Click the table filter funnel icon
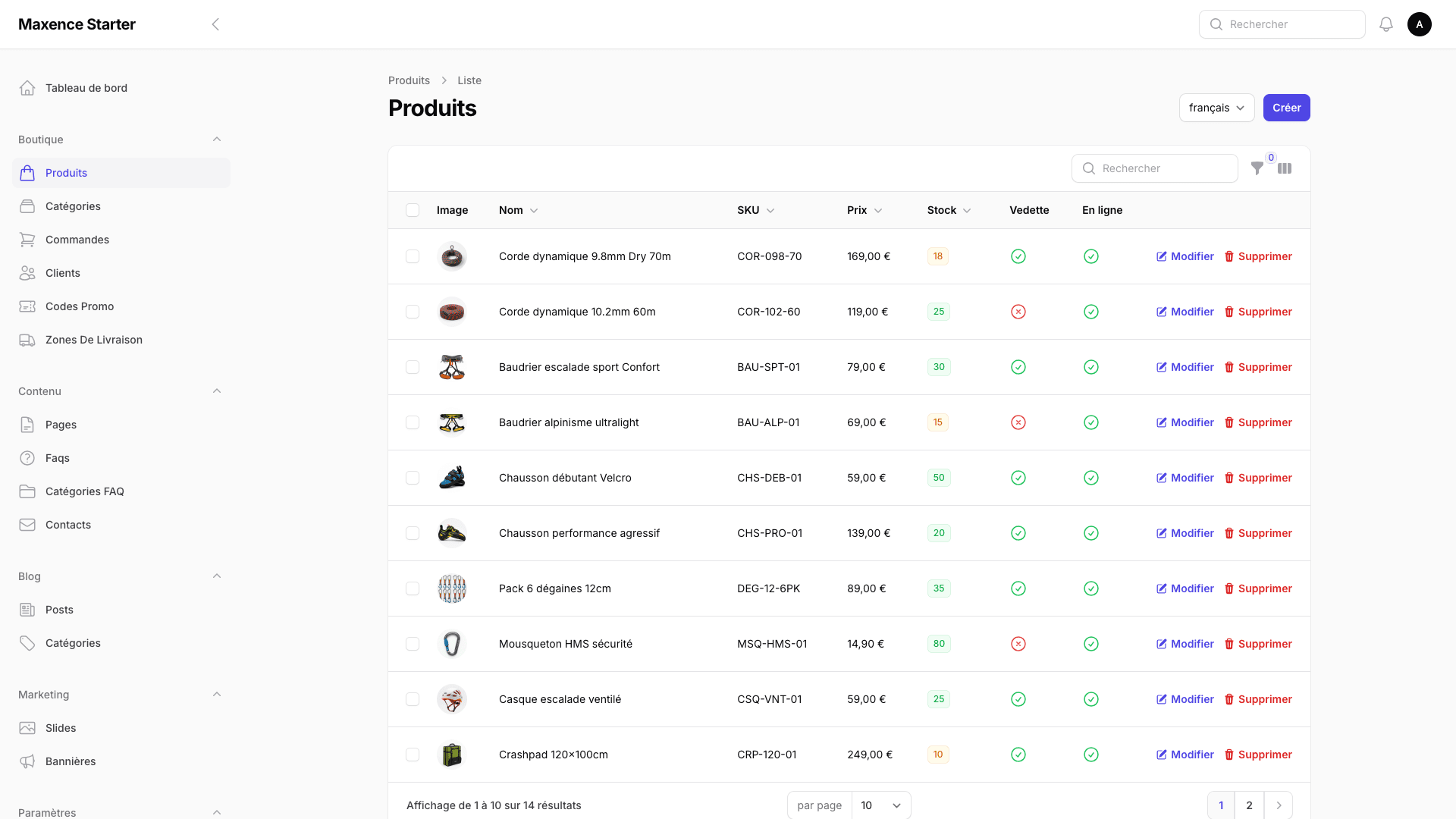 [1257, 168]
